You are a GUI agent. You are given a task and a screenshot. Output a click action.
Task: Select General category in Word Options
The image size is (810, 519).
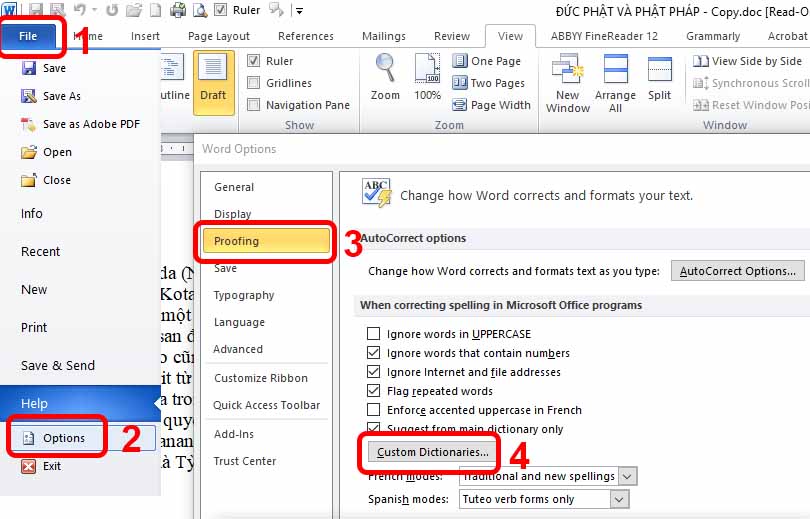tap(234, 187)
